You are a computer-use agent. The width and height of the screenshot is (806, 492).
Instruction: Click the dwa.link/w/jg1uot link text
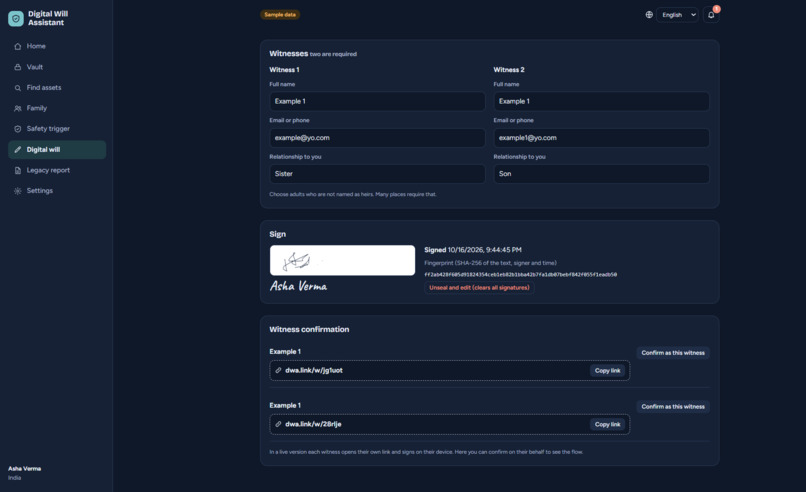[x=314, y=370]
